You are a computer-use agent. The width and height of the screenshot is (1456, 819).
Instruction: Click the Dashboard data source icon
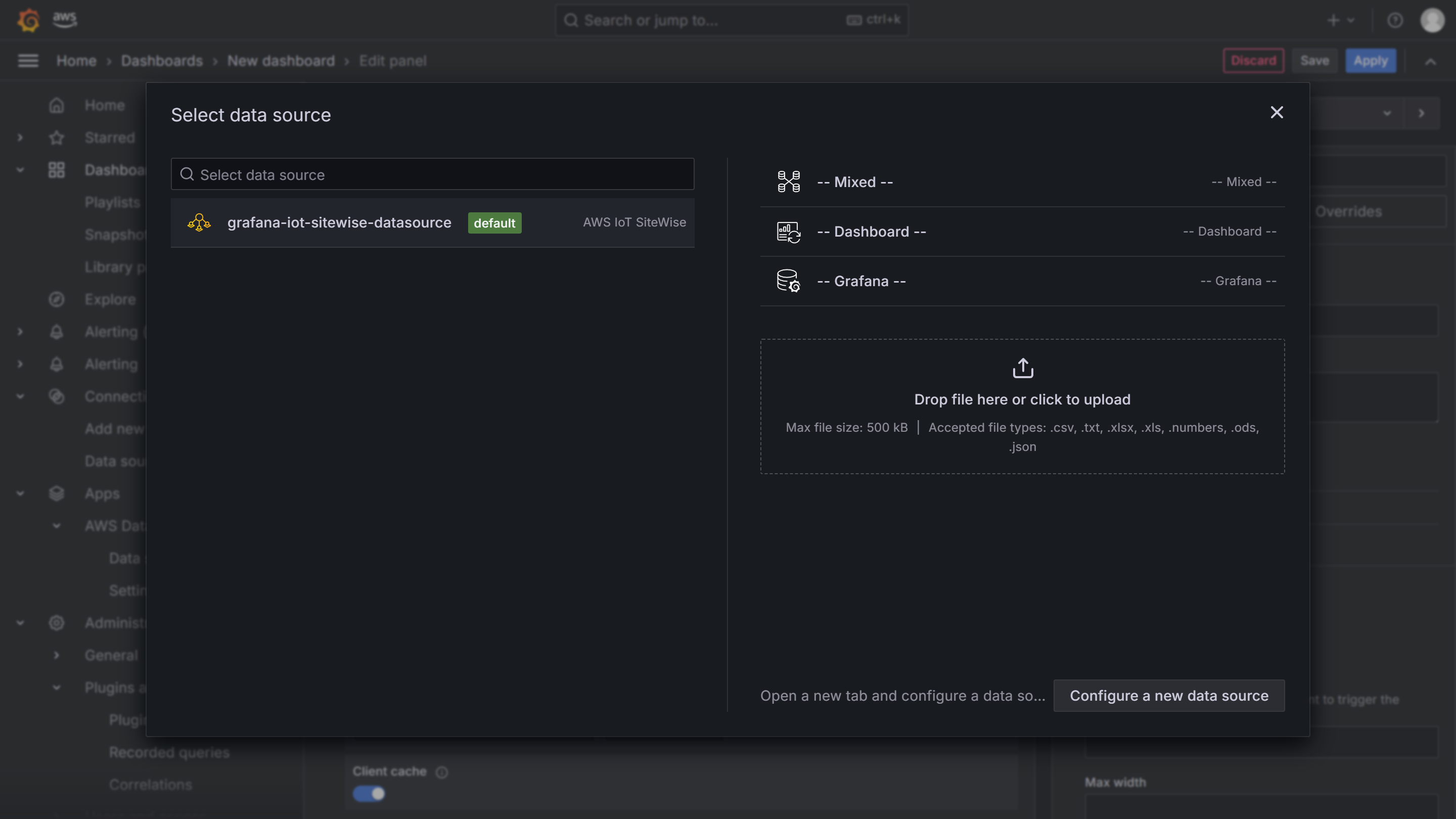[789, 232]
